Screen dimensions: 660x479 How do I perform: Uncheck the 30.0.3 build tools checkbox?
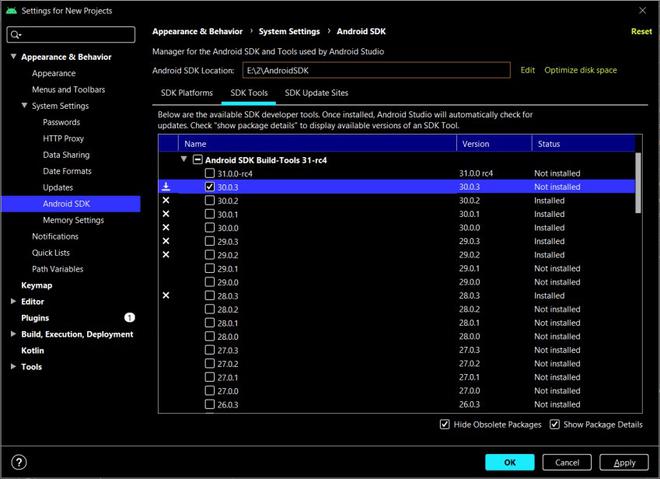pyautogui.click(x=210, y=186)
